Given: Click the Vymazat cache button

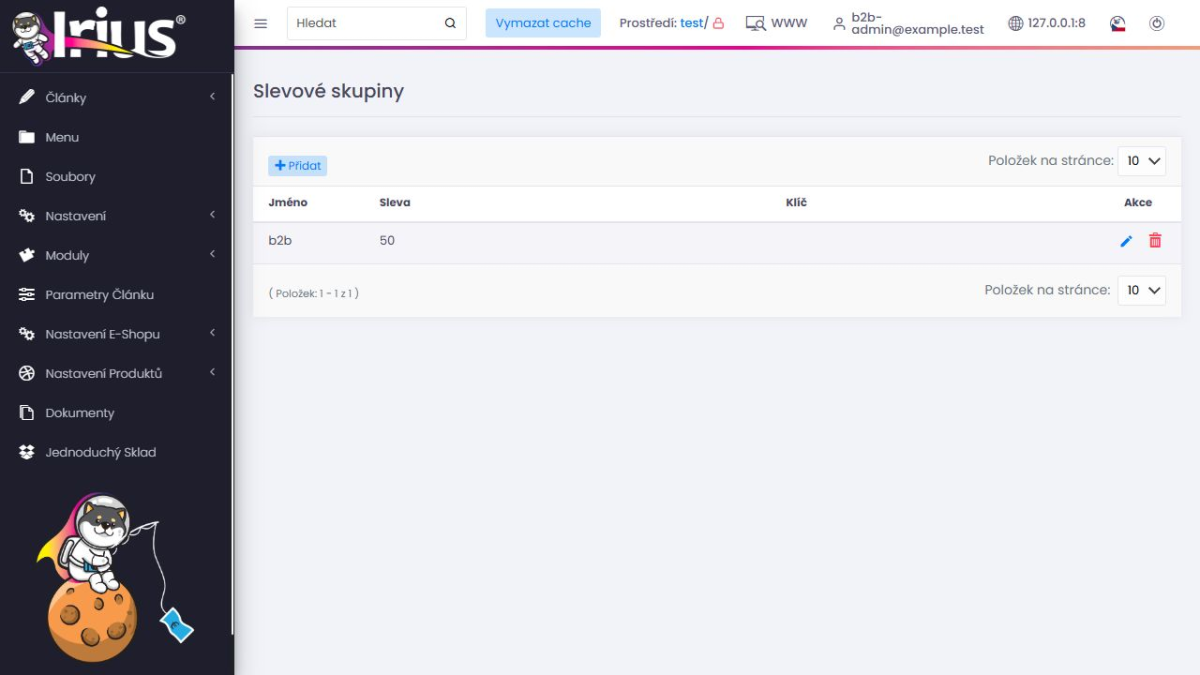Looking at the screenshot, I should [543, 23].
